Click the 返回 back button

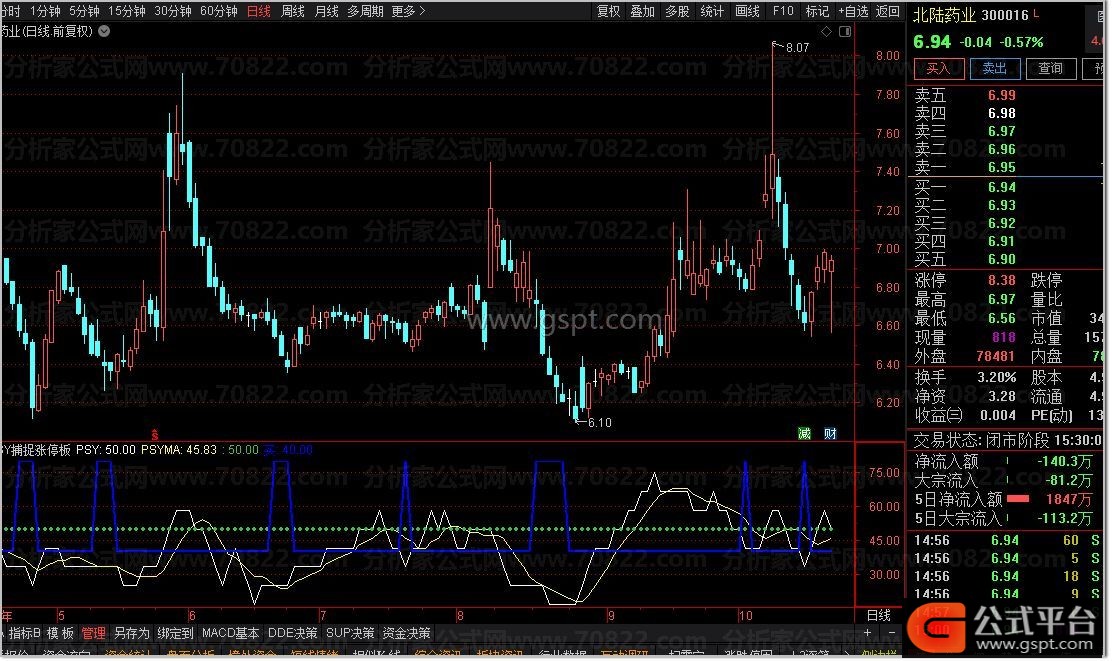[888, 11]
